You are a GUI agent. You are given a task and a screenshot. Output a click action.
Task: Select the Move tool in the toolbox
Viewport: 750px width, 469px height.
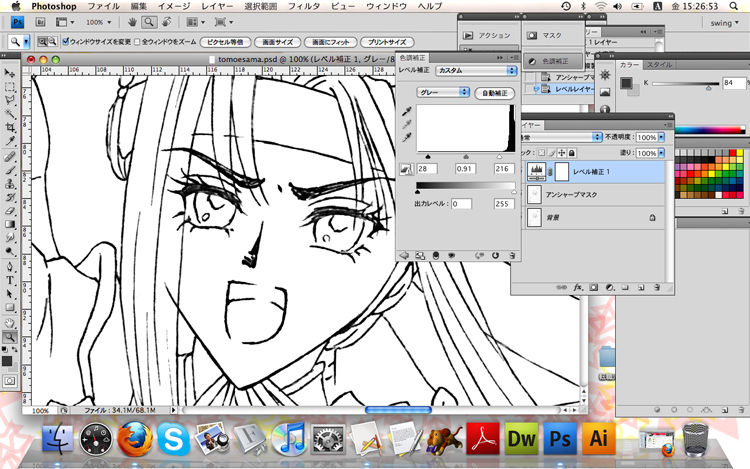pyautogui.click(x=10, y=73)
